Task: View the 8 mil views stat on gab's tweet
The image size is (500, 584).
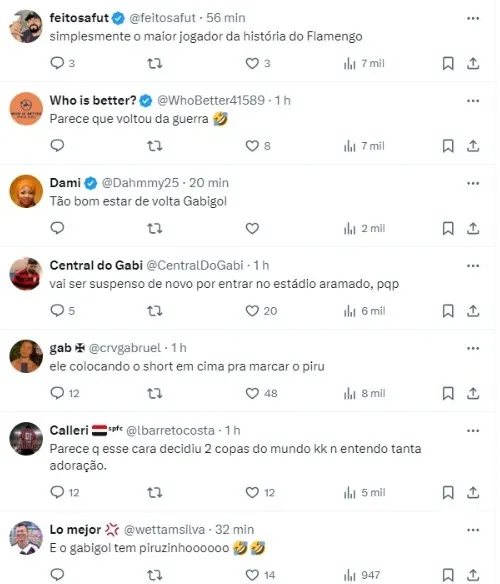Action: (364, 393)
